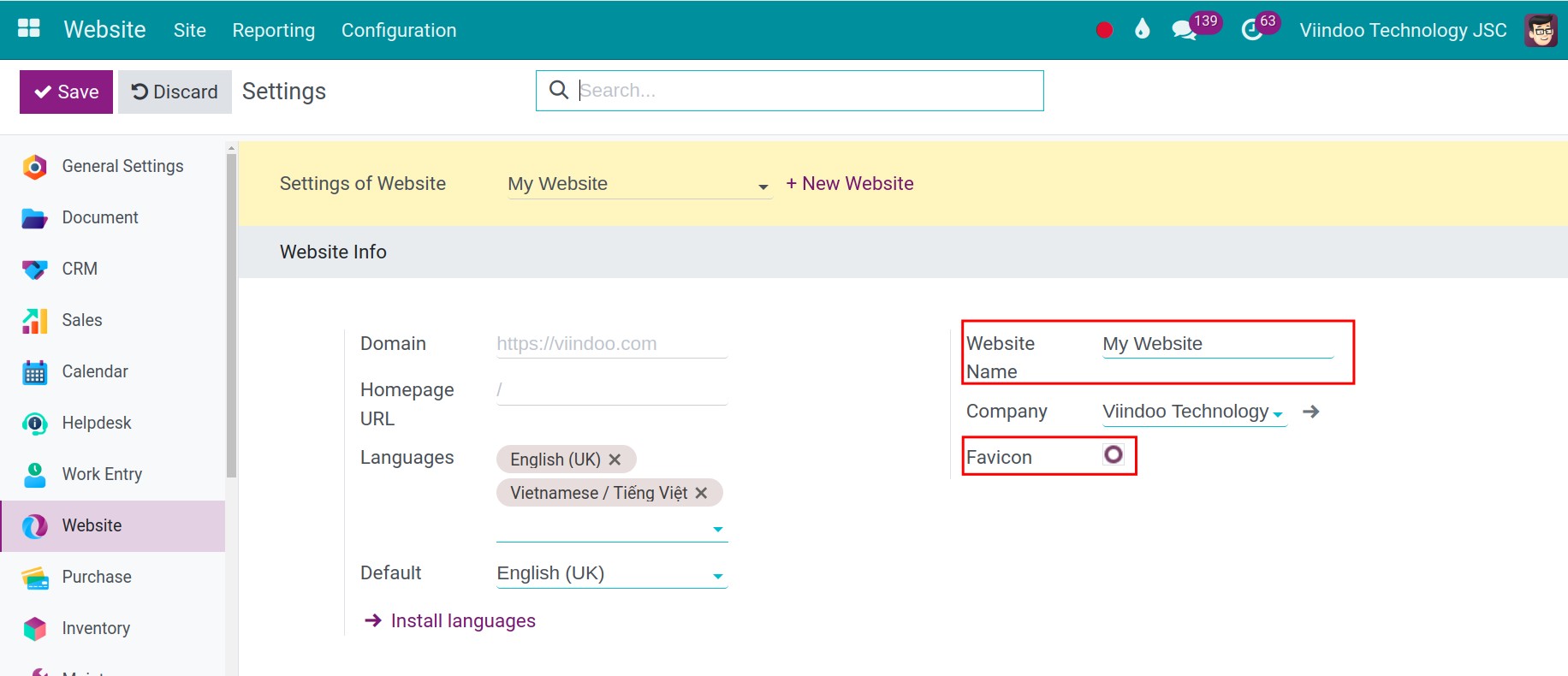
Task: Click the Search settings field
Action: pos(790,91)
